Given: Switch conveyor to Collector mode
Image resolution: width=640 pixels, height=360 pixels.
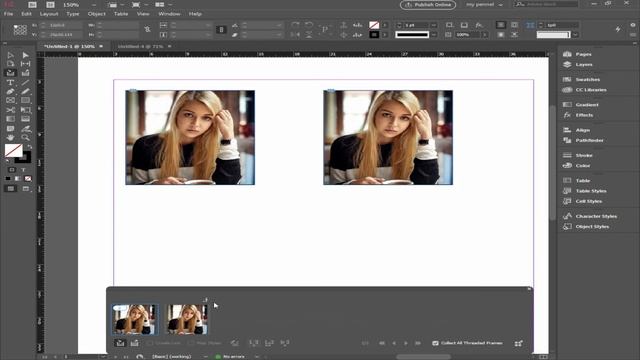Looking at the screenshot, I should (x=120, y=343).
